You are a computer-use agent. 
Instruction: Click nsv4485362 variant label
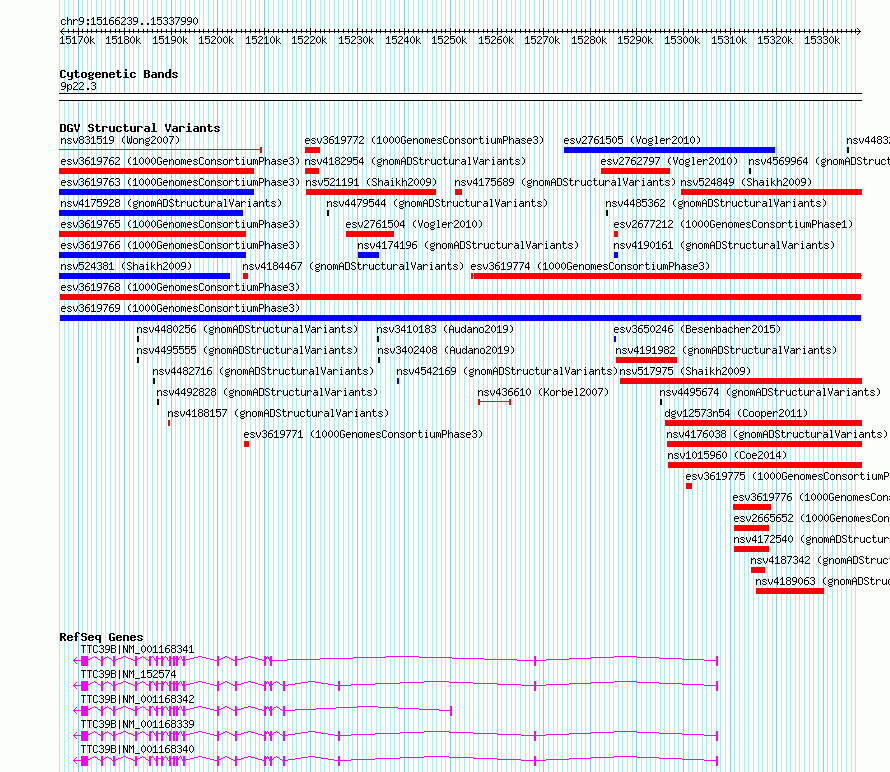(716, 203)
